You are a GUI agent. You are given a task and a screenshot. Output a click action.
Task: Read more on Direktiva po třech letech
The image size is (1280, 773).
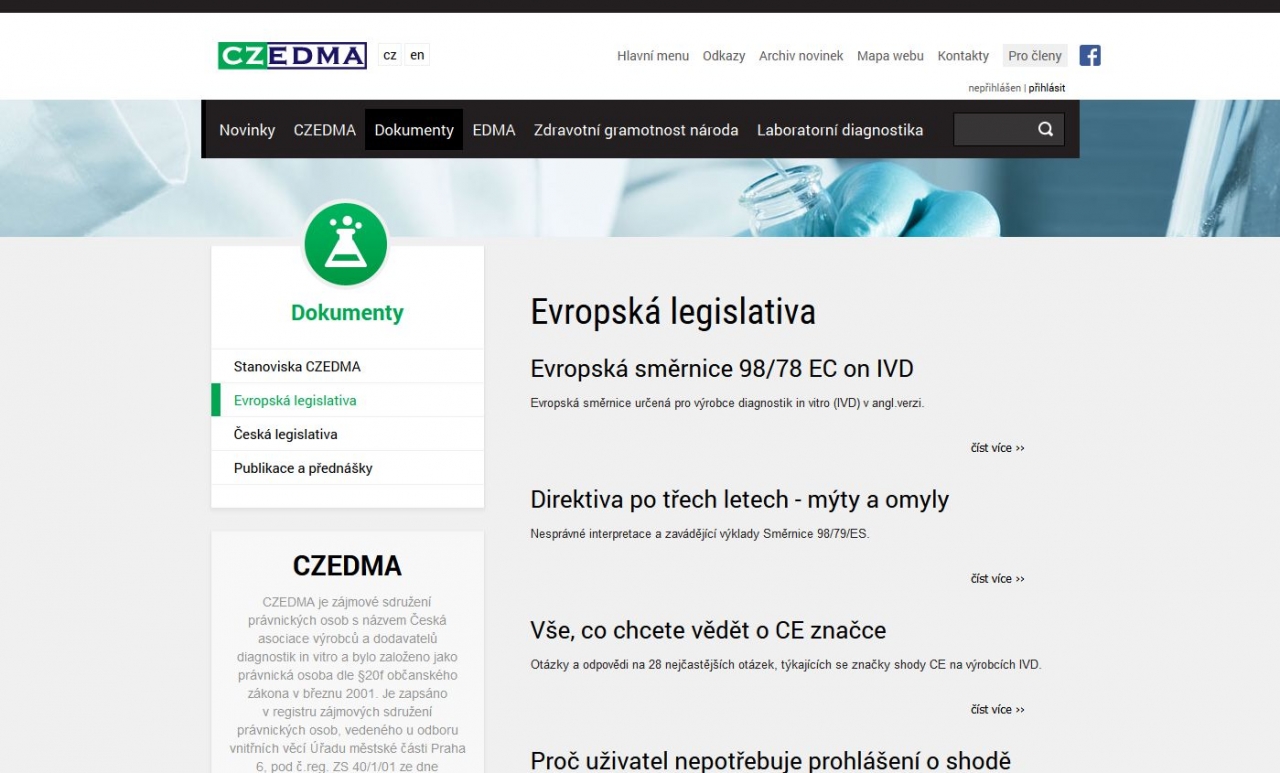(x=997, y=579)
